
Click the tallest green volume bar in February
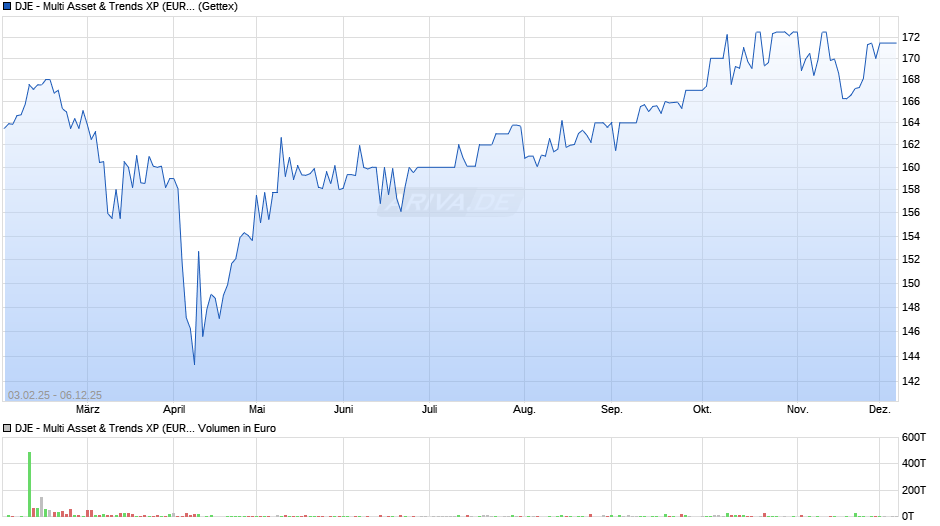click(29, 484)
